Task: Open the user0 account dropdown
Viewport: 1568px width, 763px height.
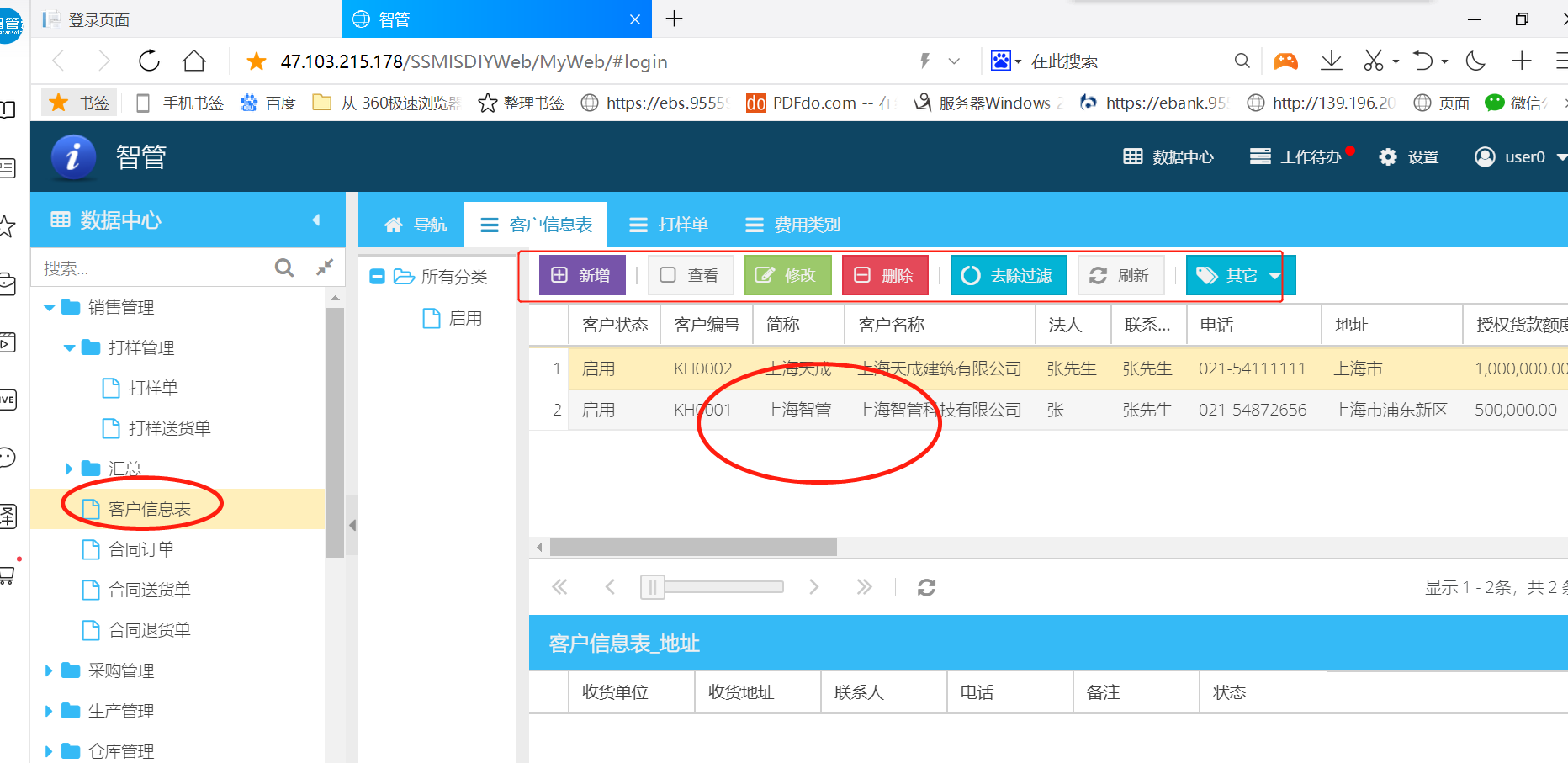Action: [x=1520, y=156]
